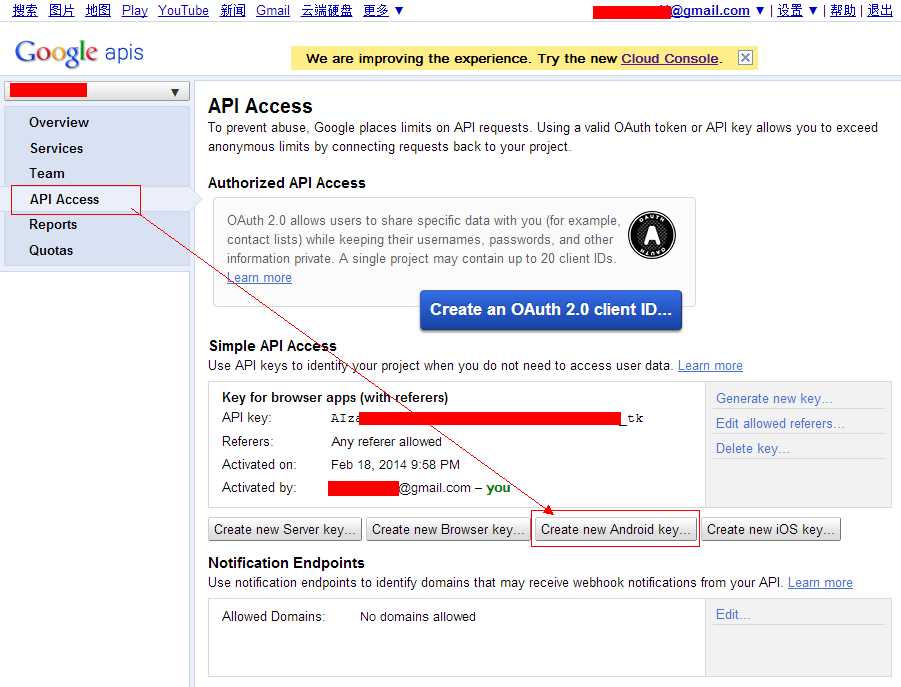This screenshot has width=901, height=687.
Task: Select Team in the sidebar
Action: point(47,173)
